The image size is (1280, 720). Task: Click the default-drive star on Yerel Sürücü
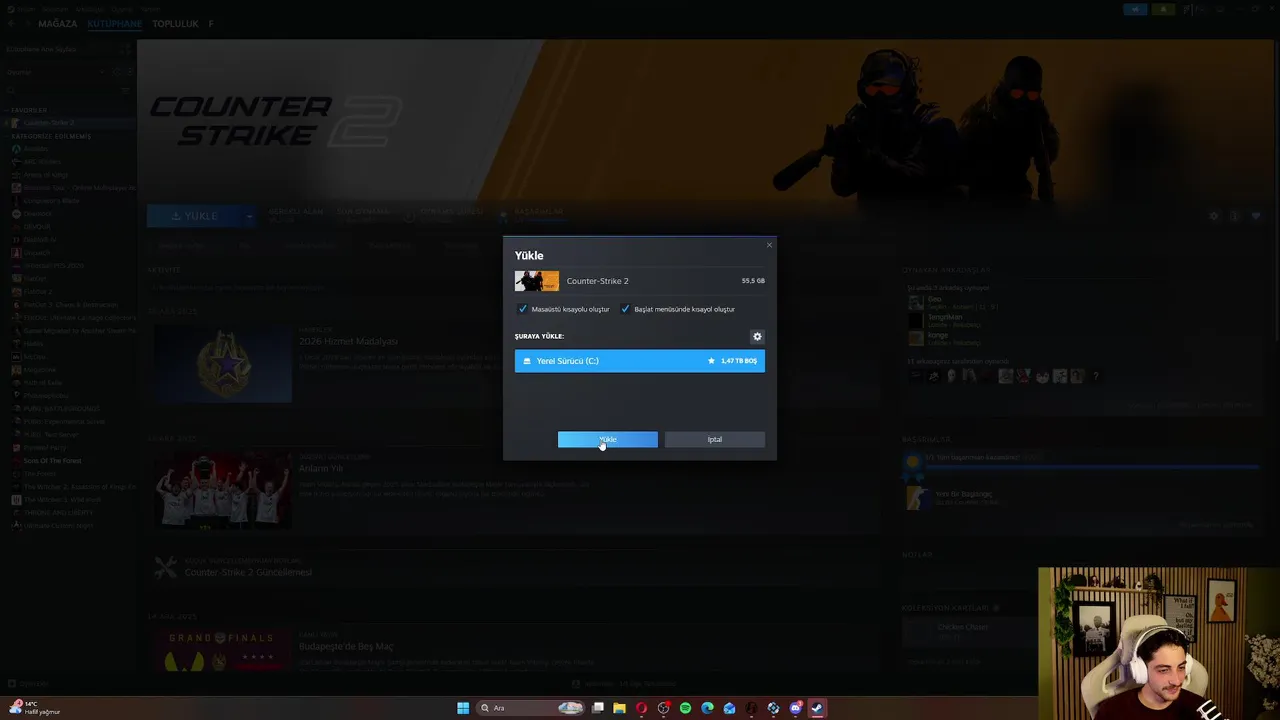pos(711,361)
